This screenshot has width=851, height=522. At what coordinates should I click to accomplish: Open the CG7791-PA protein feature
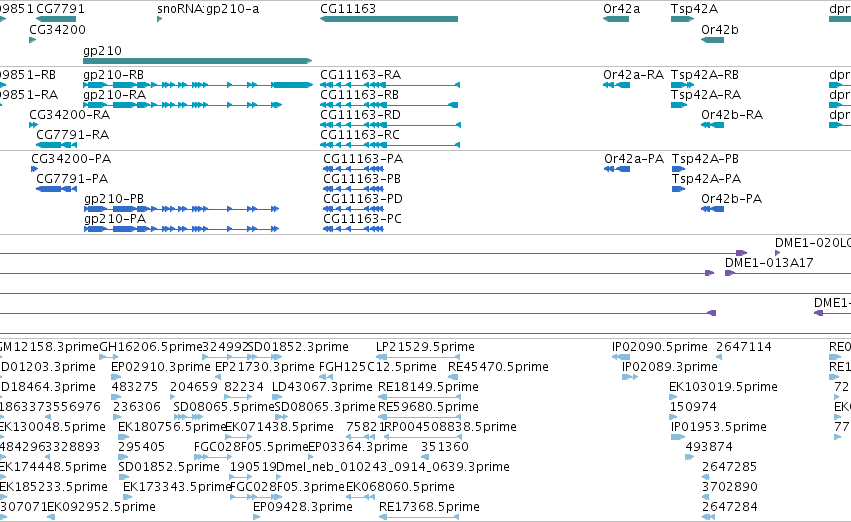[x=56, y=189]
